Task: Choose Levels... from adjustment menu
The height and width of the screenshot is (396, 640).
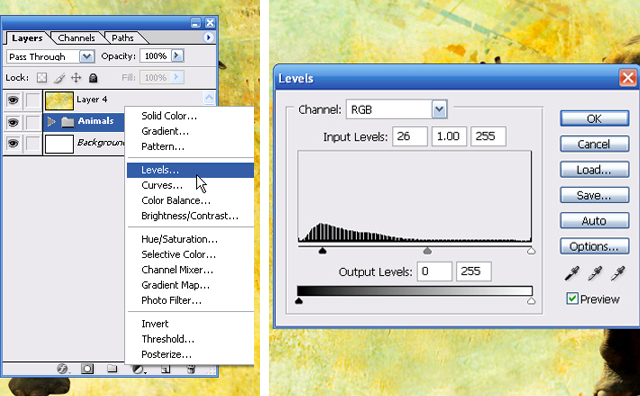Action: pos(190,170)
